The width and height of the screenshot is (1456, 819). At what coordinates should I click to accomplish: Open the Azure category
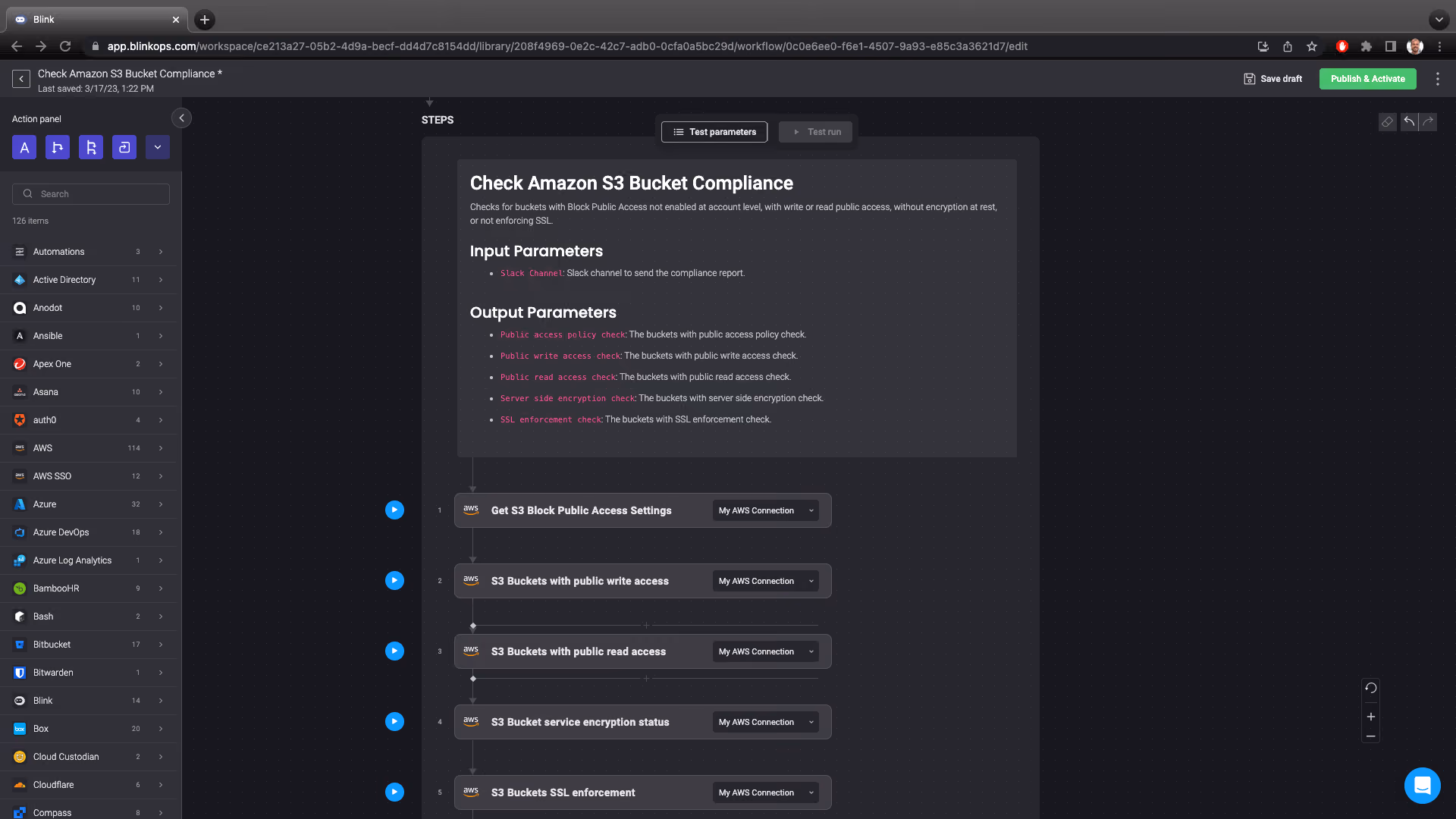click(88, 504)
